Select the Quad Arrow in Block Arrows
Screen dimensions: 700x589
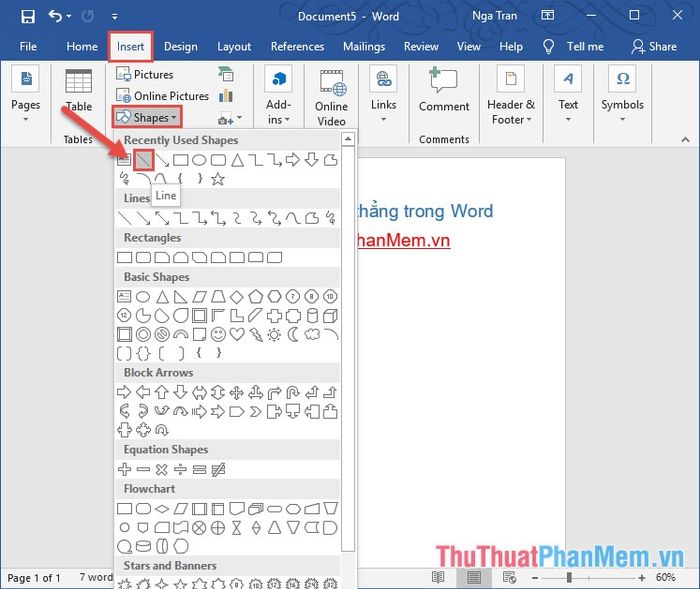(x=237, y=392)
